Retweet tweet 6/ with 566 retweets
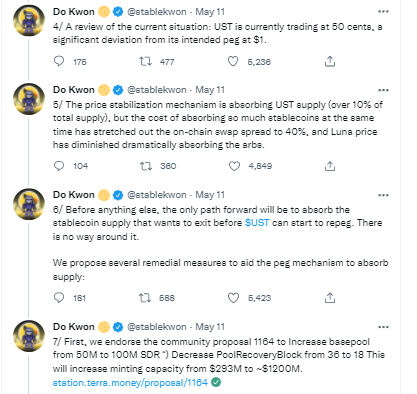 pos(145,298)
